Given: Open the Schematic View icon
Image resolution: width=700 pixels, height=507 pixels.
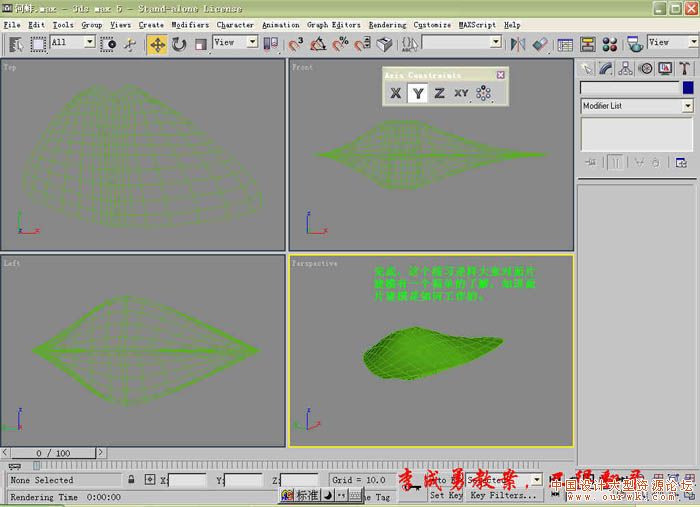Looking at the screenshot, I should point(588,45).
